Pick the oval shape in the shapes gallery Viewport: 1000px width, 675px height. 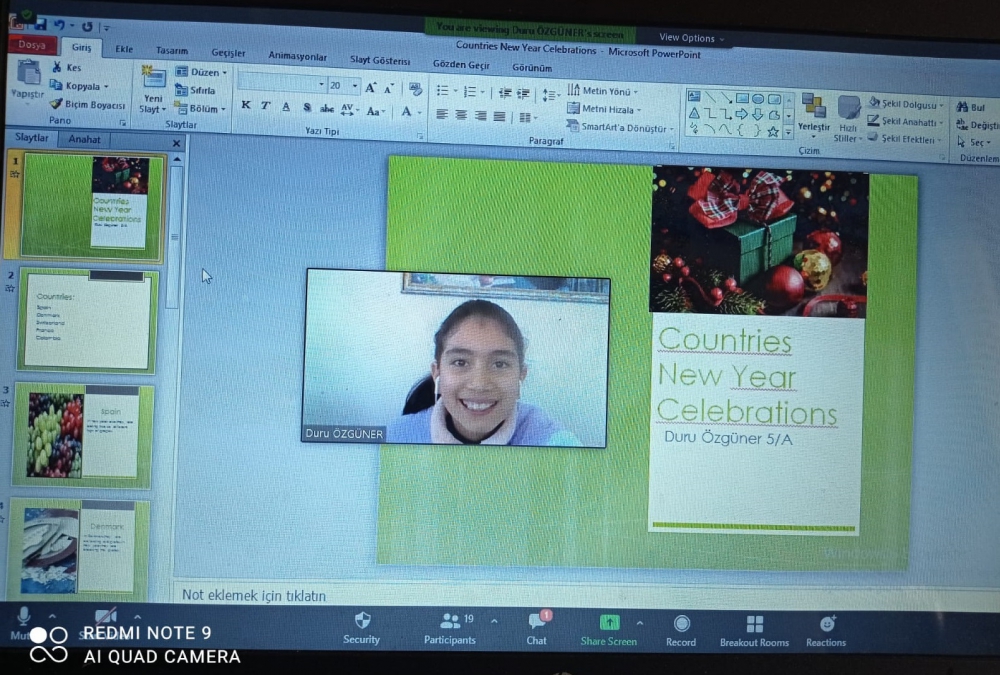pos(758,99)
